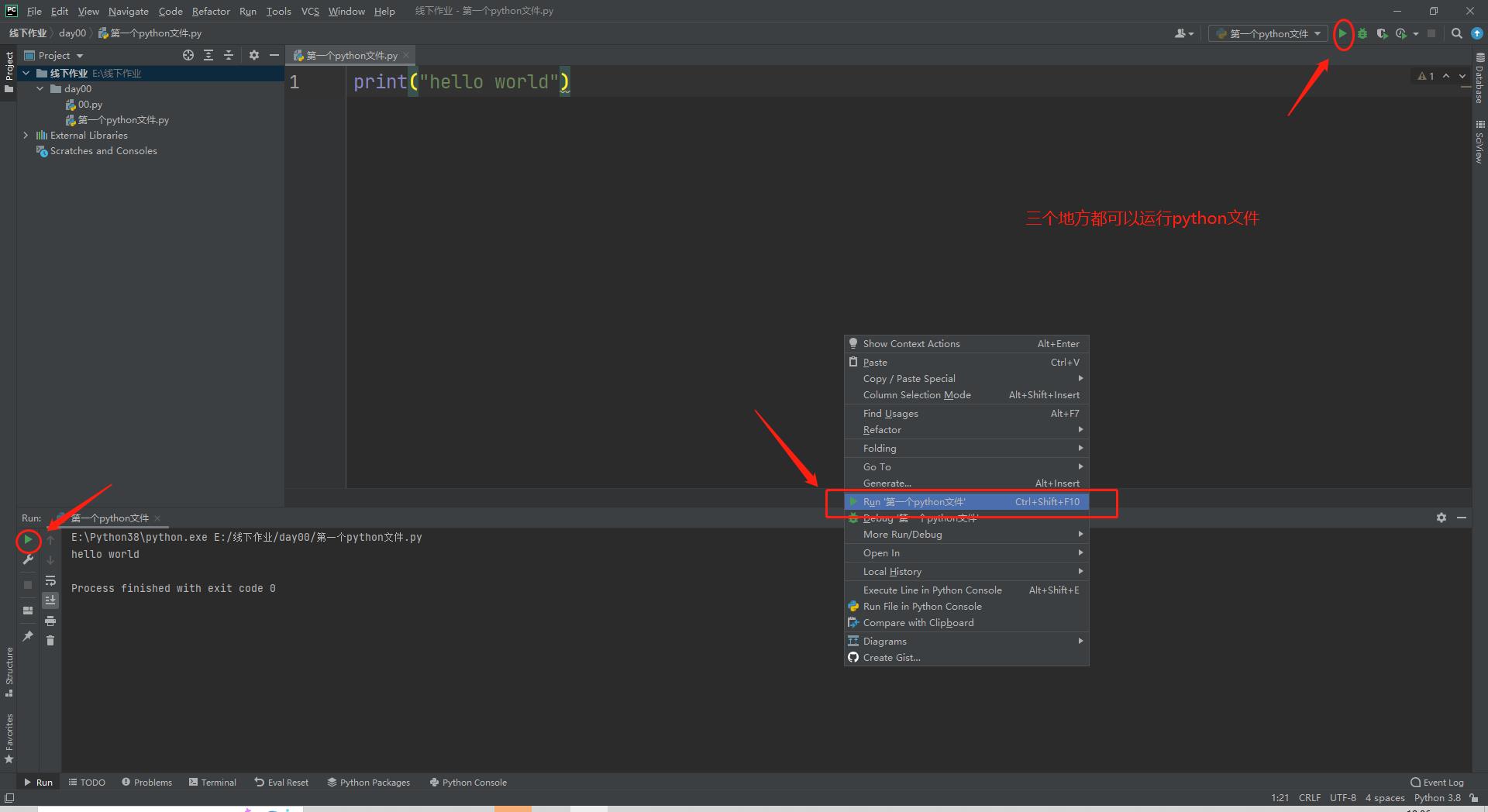Open run configuration wrench icon in Run panel
Image resolution: width=1488 pixels, height=812 pixels.
tap(28, 559)
